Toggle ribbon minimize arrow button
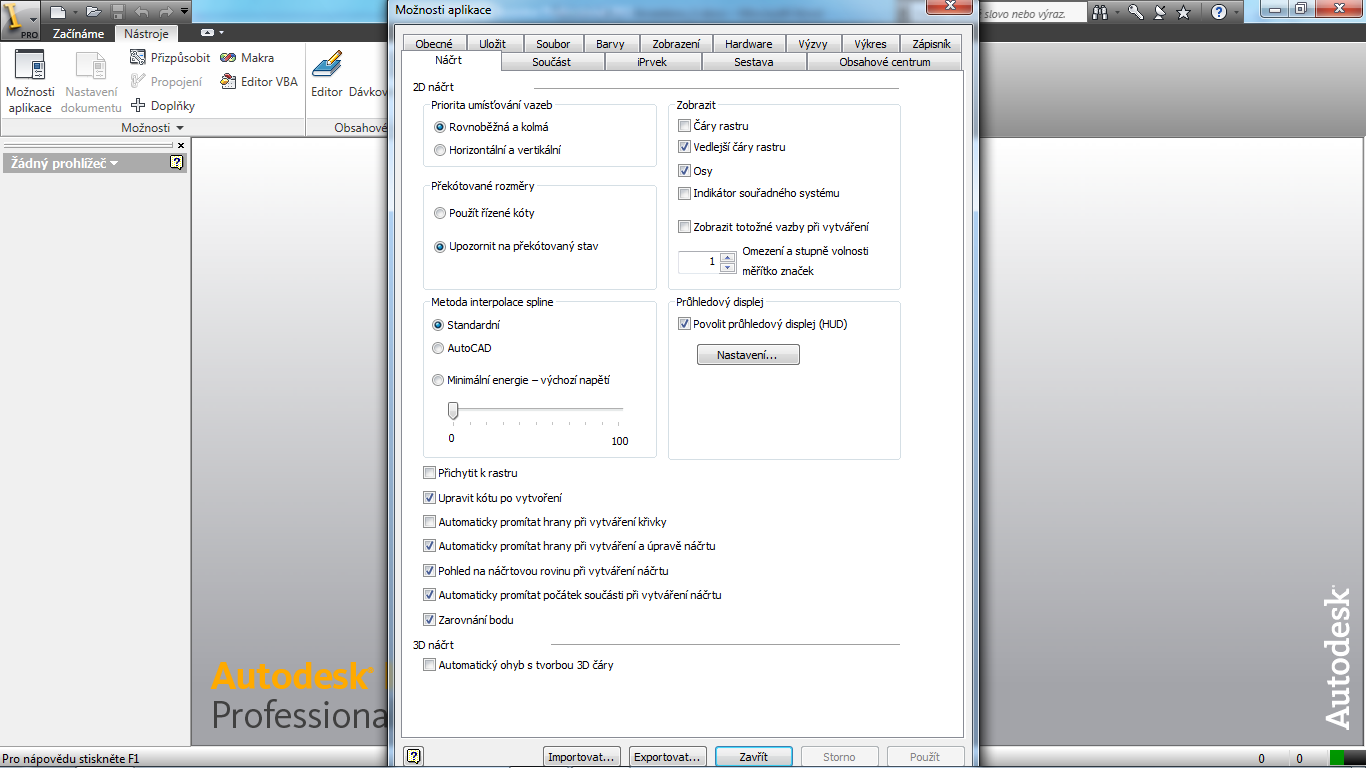This screenshot has width=1366, height=768. (x=206, y=33)
